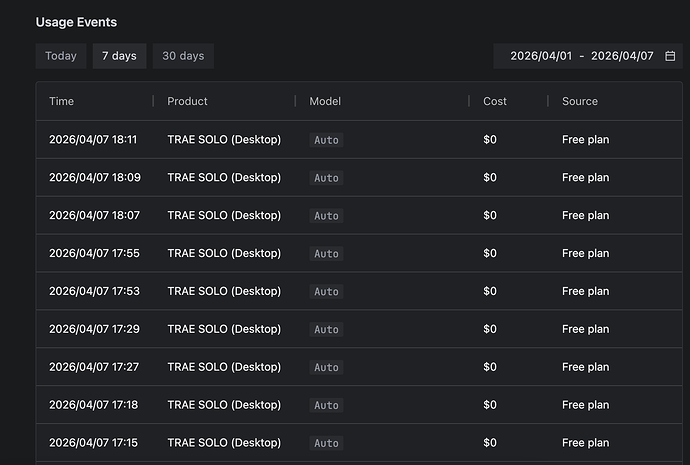Select the 2026/04/07 17:18 time cell
Viewport: 690px width, 465px height.
click(94, 404)
